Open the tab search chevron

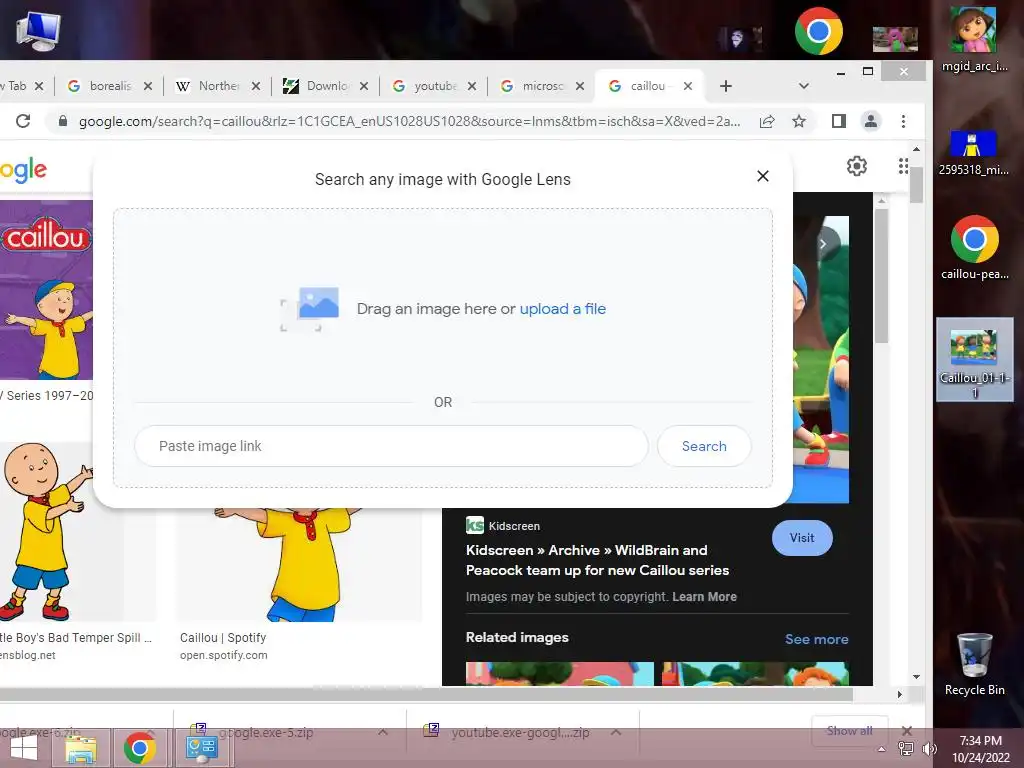coord(804,86)
